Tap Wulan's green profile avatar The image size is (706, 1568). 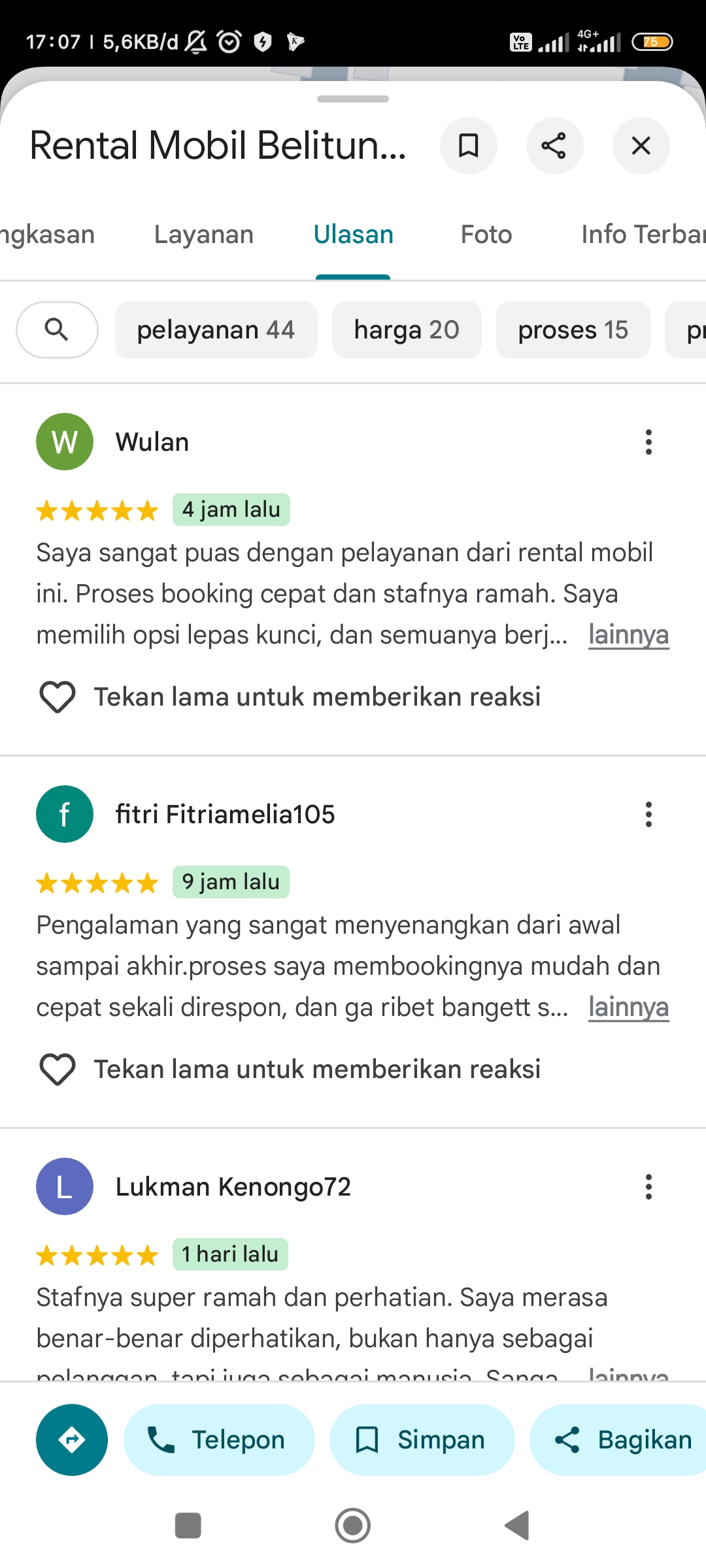pyautogui.click(x=65, y=442)
